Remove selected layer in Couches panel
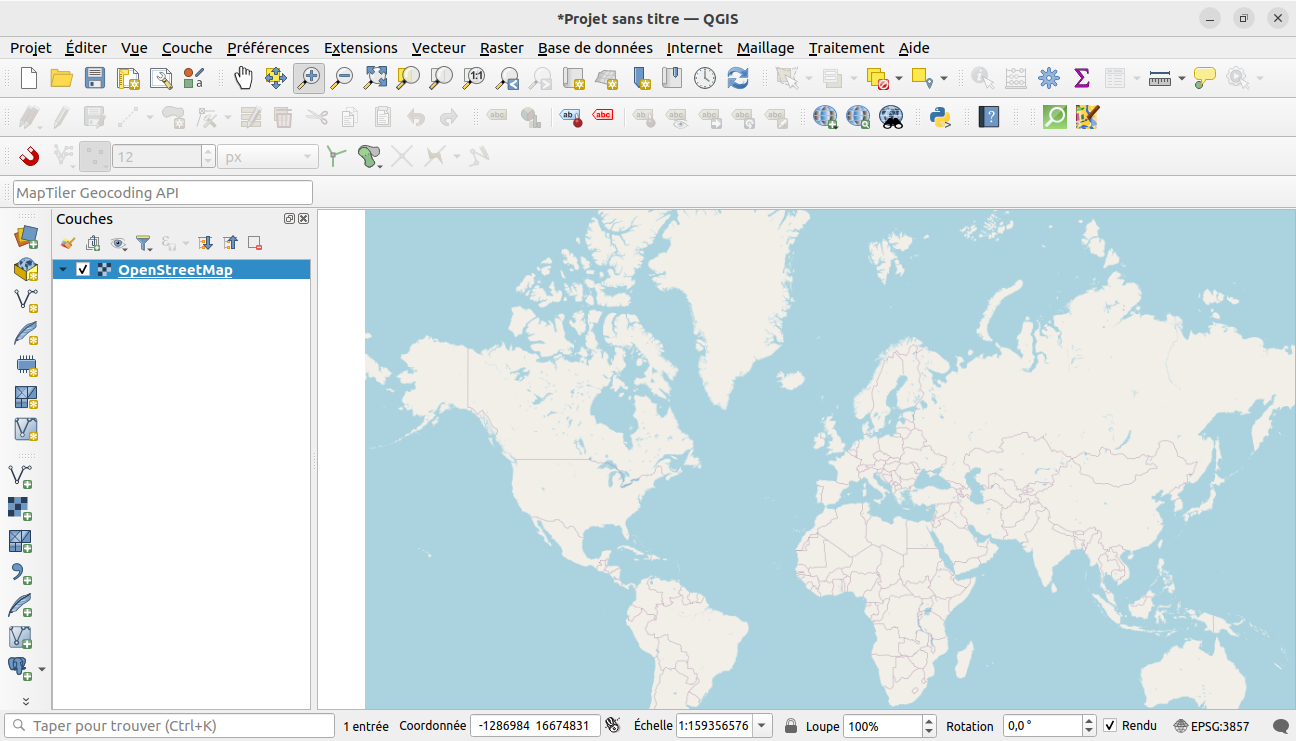Image resolution: width=1296 pixels, height=741 pixels. click(255, 243)
